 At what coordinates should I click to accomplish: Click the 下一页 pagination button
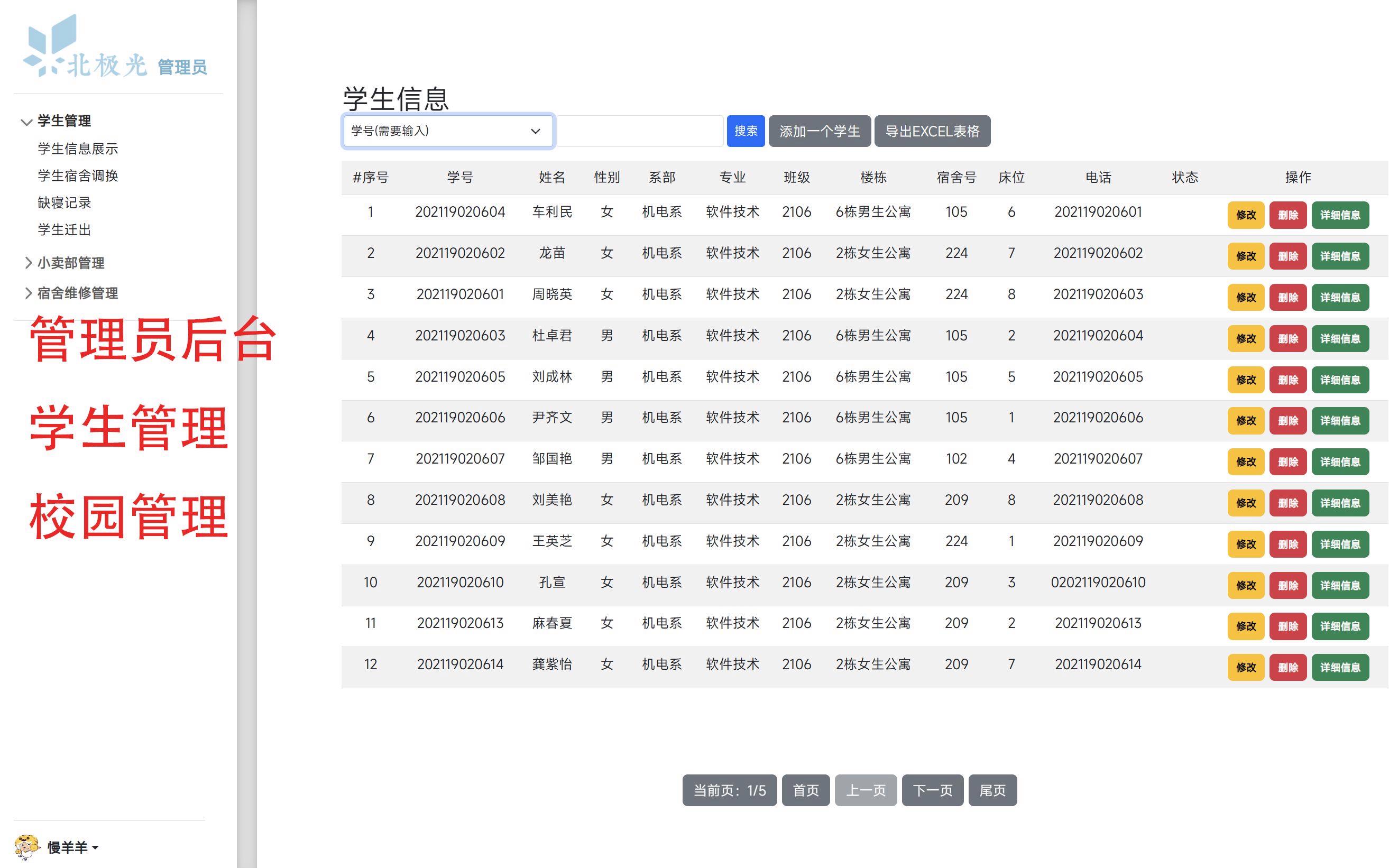pyautogui.click(x=933, y=790)
